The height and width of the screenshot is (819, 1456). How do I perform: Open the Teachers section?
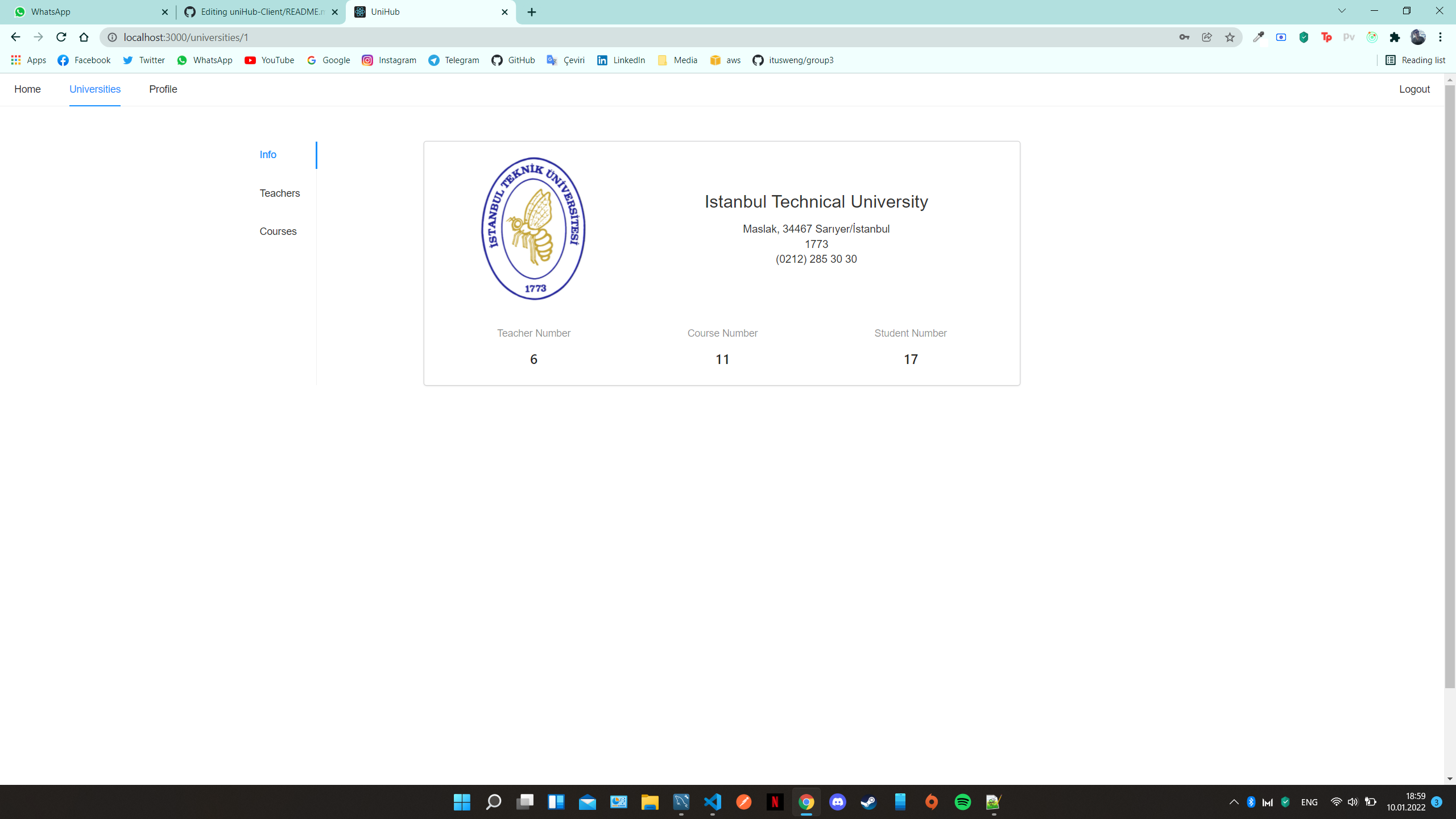click(279, 193)
